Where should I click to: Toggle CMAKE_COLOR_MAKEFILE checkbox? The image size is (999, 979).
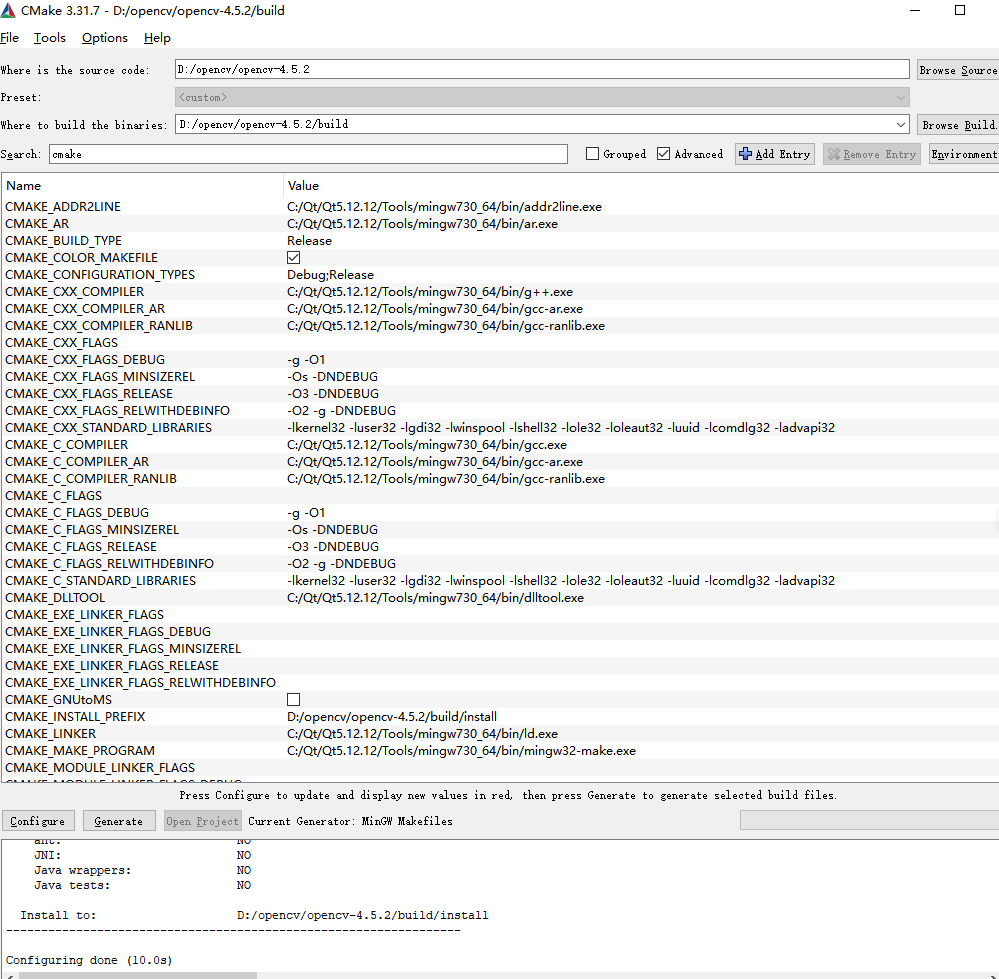click(293, 257)
